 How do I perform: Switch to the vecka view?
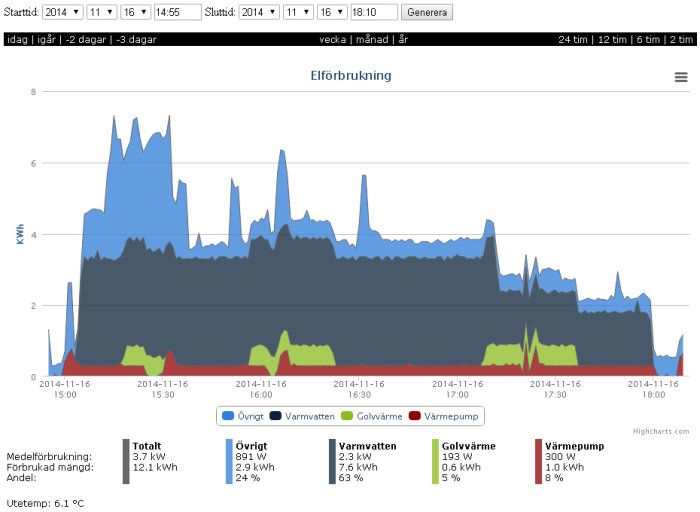[333, 39]
